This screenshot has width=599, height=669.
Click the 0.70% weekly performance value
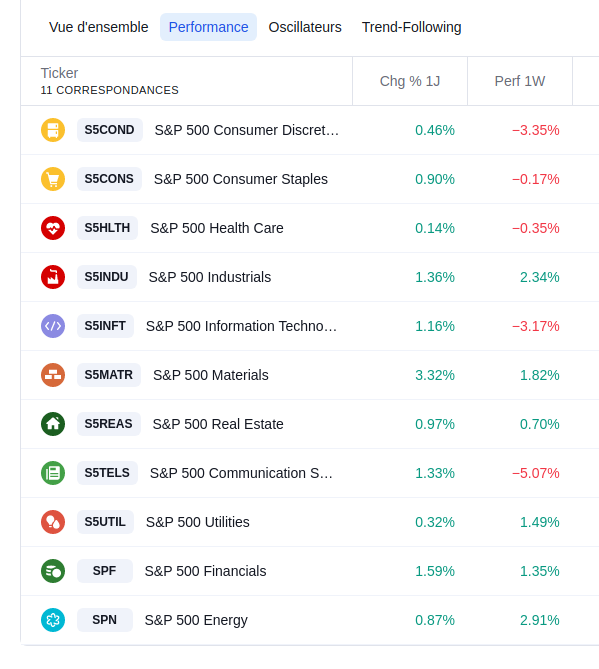tap(539, 425)
